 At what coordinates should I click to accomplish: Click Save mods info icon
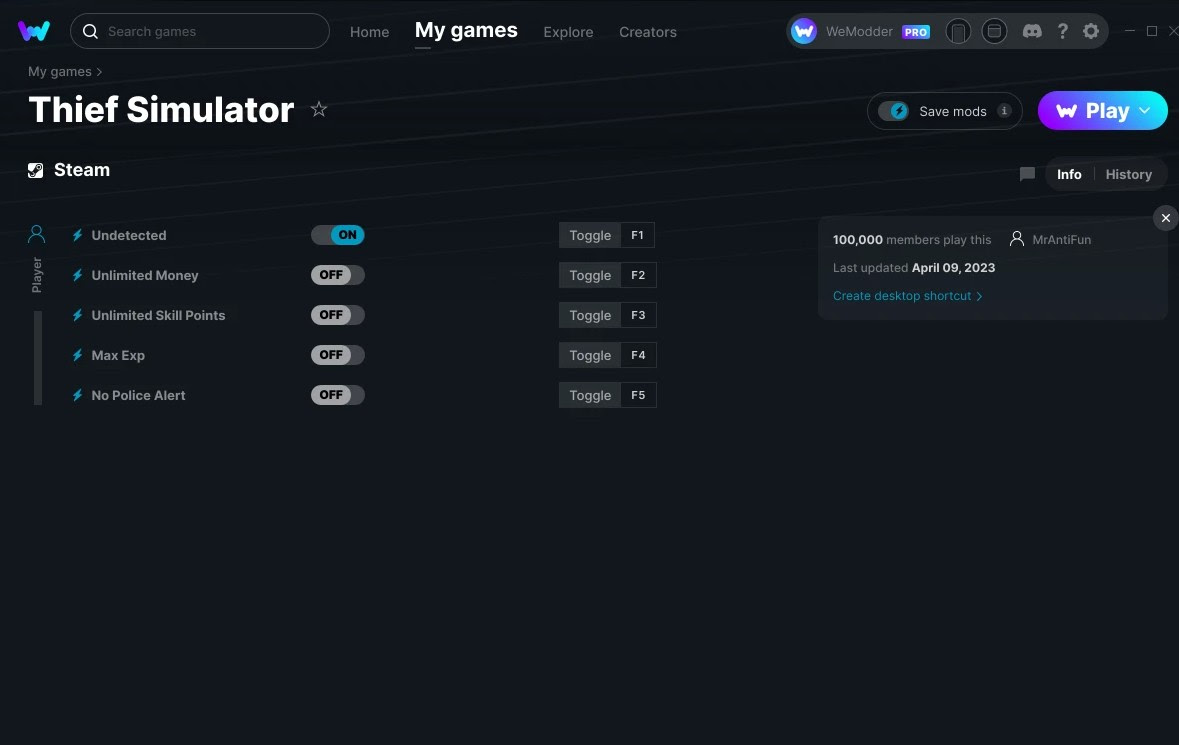point(1004,111)
